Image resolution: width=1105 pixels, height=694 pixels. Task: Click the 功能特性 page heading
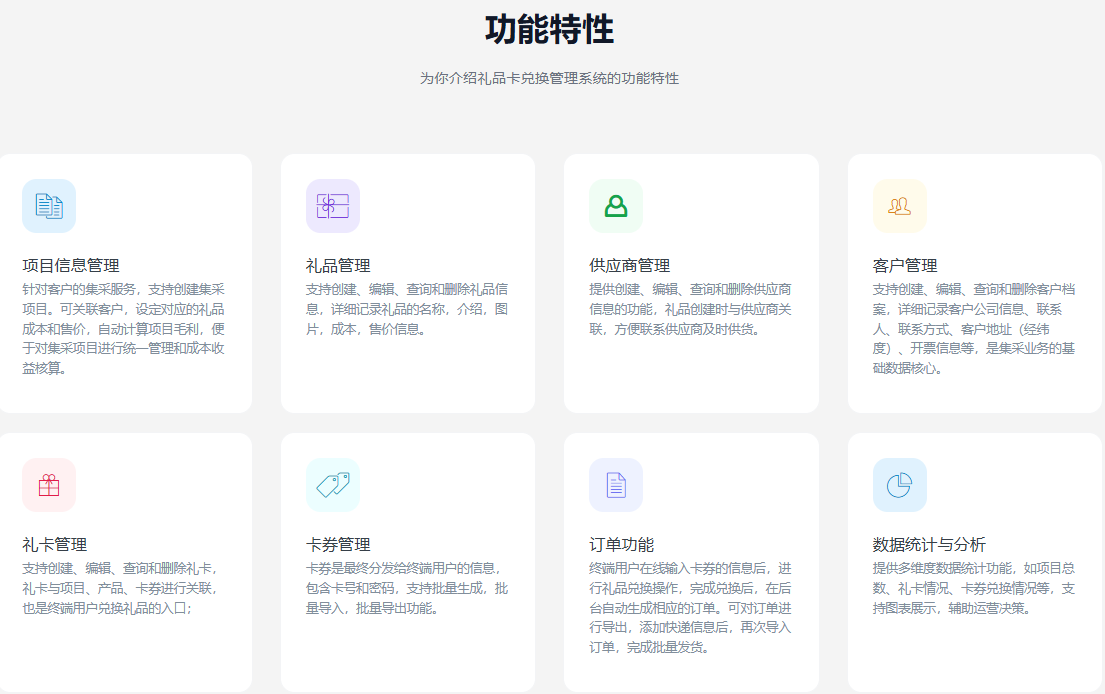click(x=550, y=30)
